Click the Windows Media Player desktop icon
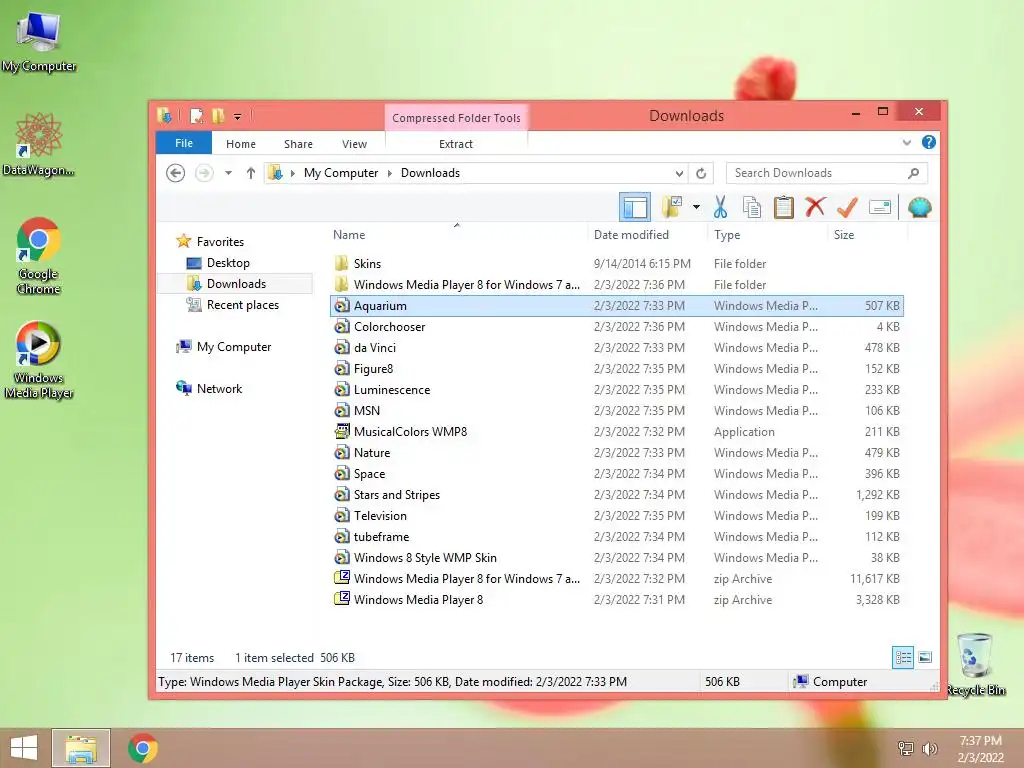Image resolution: width=1024 pixels, height=768 pixels. pyautogui.click(x=38, y=359)
